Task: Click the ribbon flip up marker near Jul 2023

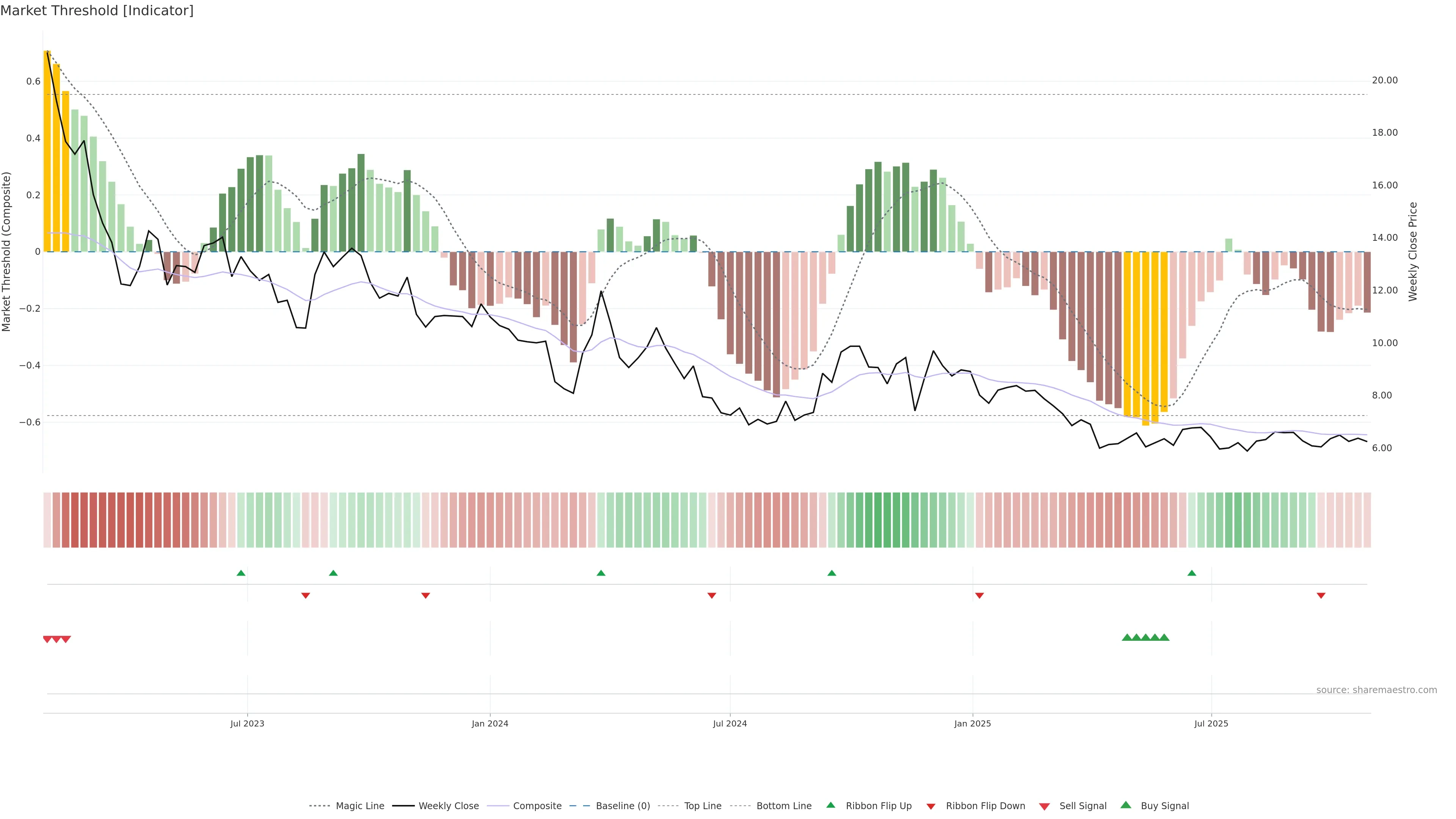Action: pyautogui.click(x=241, y=573)
